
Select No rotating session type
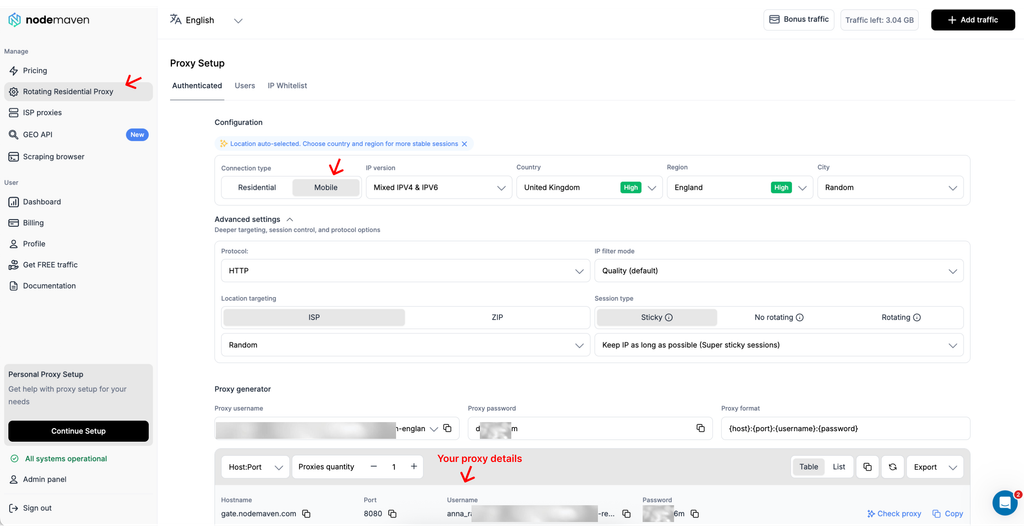(779, 317)
